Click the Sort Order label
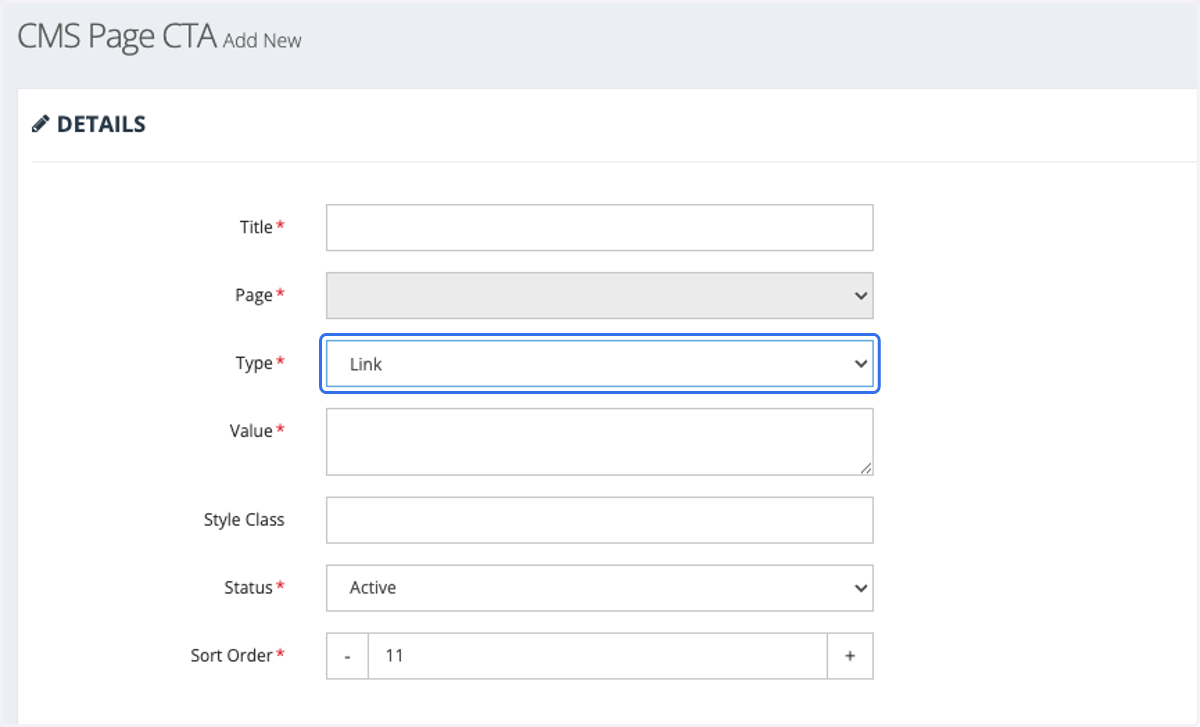Image resolution: width=1200 pixels, height=727 pixels. pyautogui.click(x=232, y=656)
